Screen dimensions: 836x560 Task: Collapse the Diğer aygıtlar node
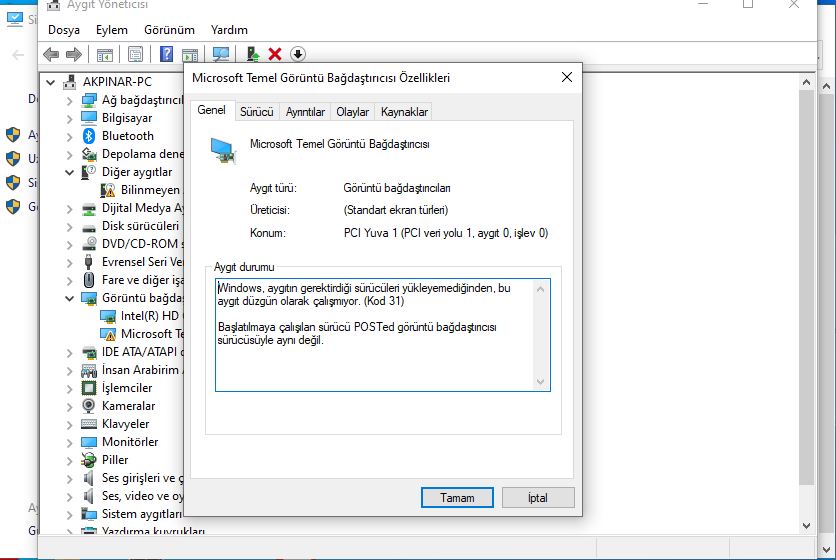click(69, 172)
